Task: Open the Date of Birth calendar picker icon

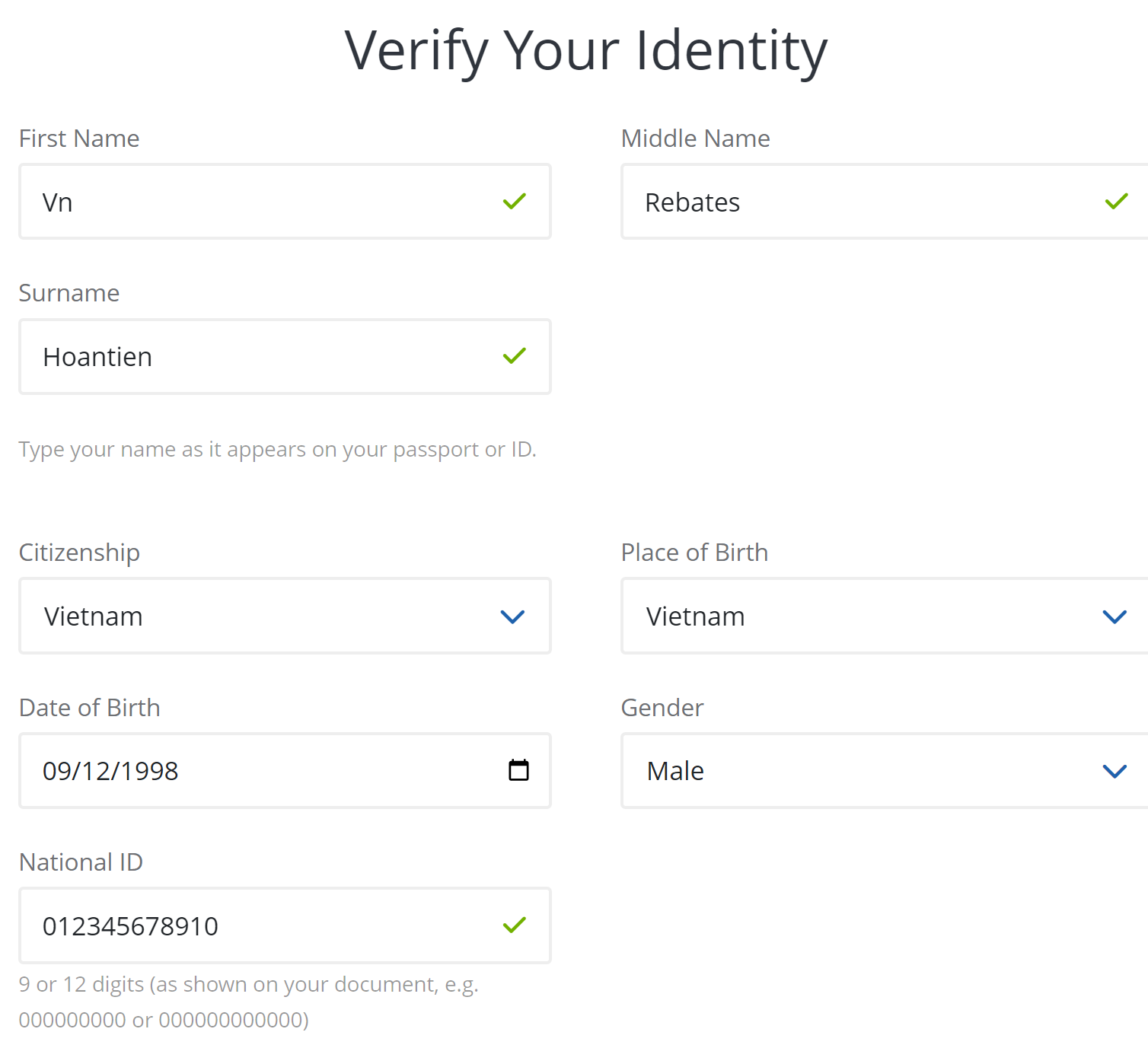Action: (x=518, y=770)
